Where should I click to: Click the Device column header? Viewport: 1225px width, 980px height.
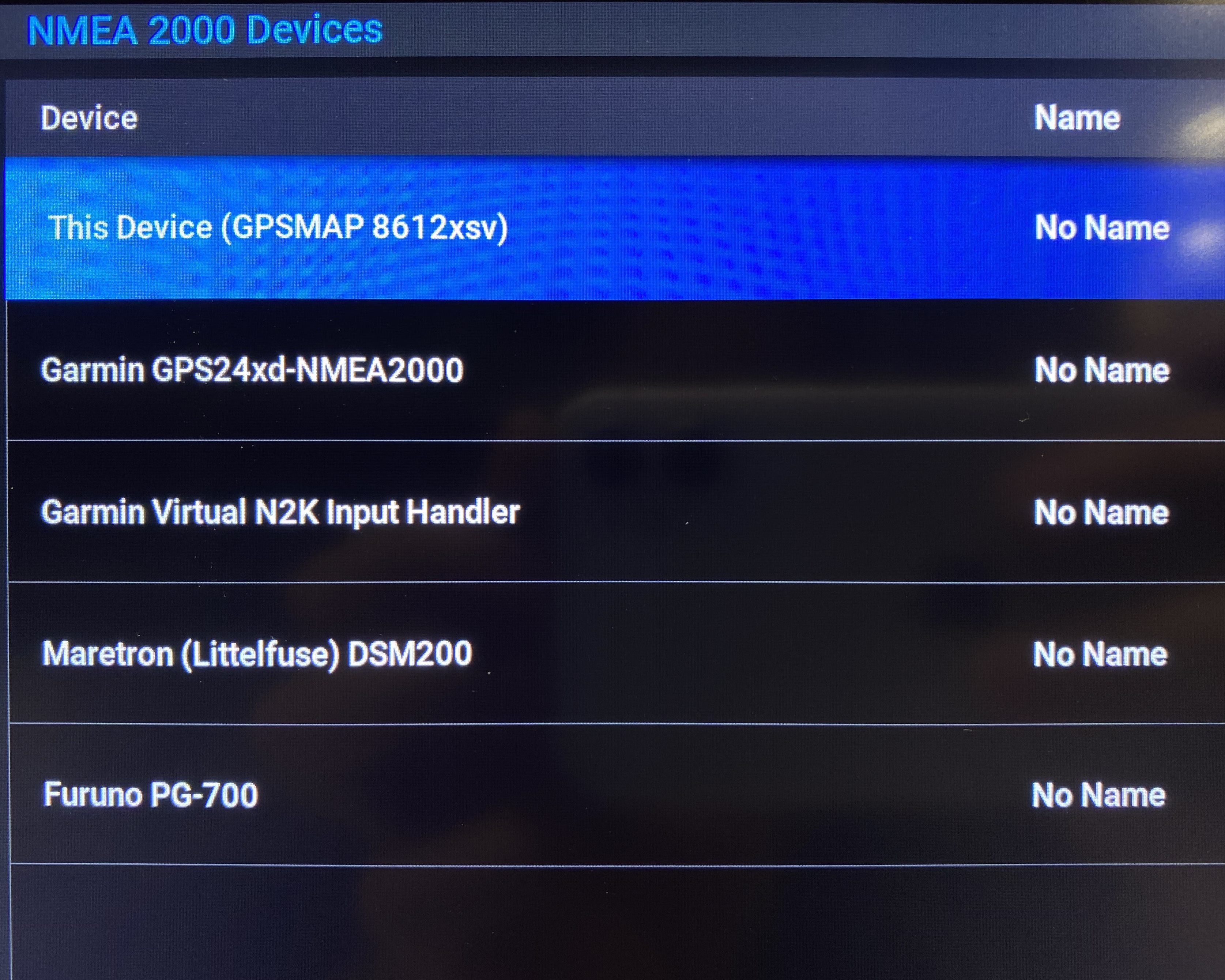pos(89,118)
